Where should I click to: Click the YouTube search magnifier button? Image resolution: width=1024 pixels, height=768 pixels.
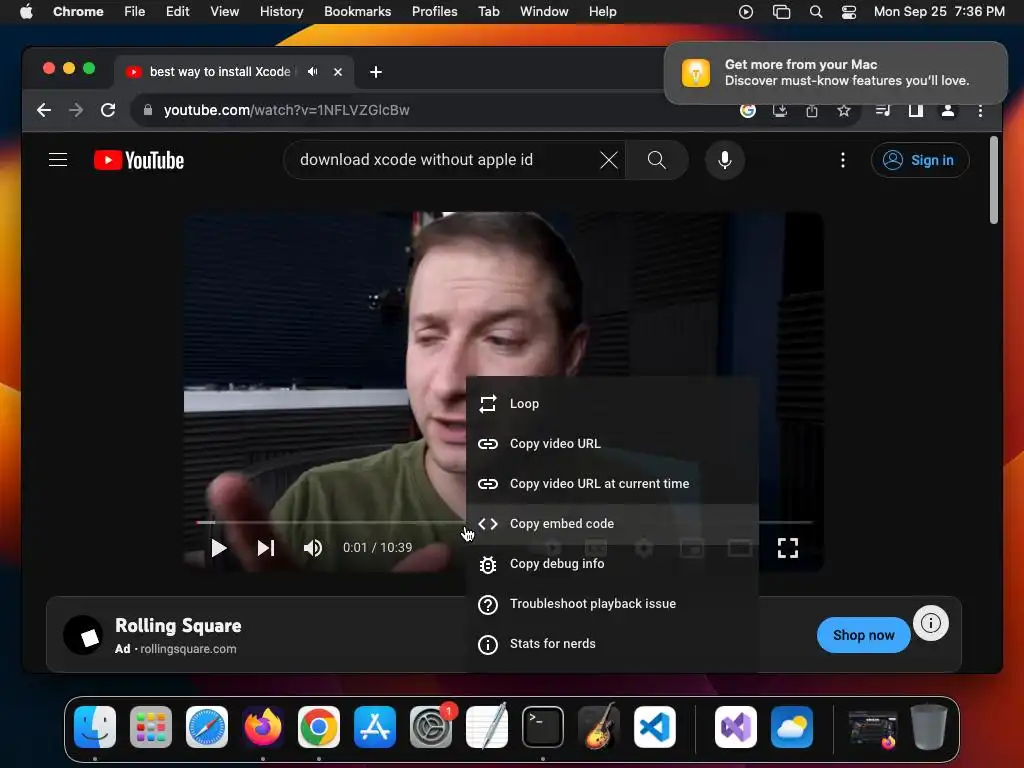(x=656, y=160)
